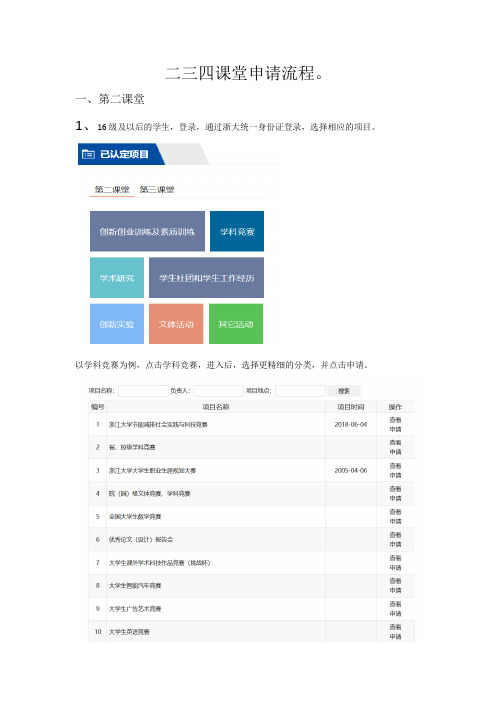Click the heading 一、第二课堂
Viewport: 496px width, 702px height.
(x=110, y=99)
